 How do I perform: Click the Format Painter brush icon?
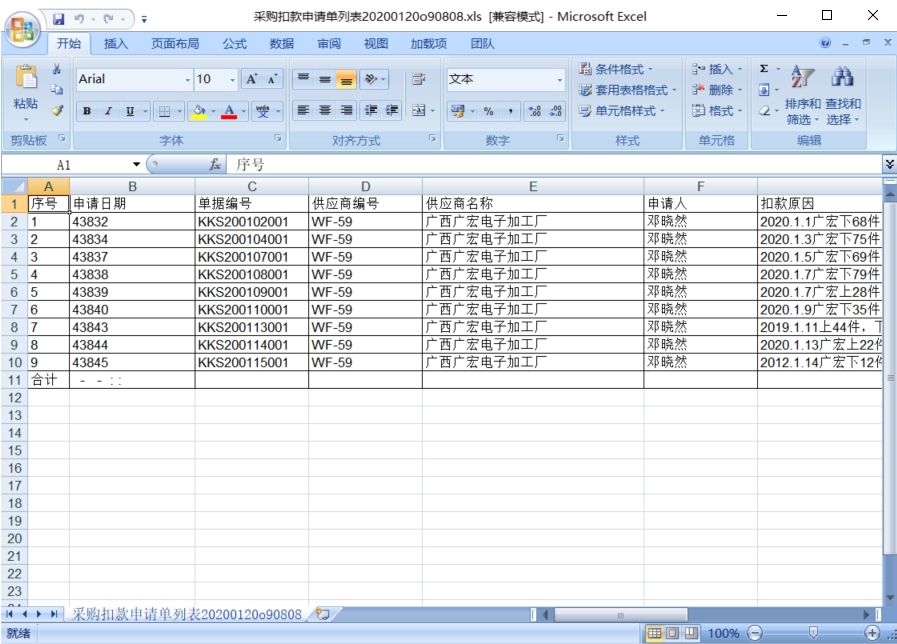click(57, 111)
